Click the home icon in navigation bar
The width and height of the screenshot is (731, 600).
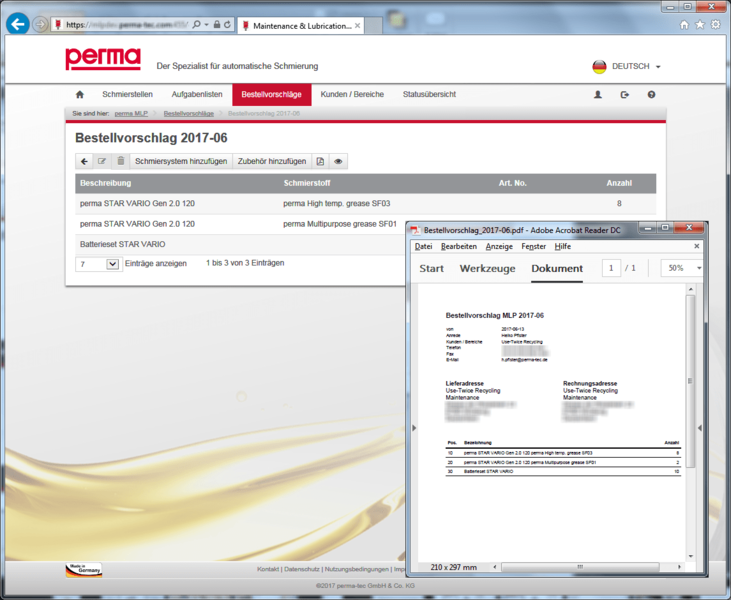click(x=80, y=95)
